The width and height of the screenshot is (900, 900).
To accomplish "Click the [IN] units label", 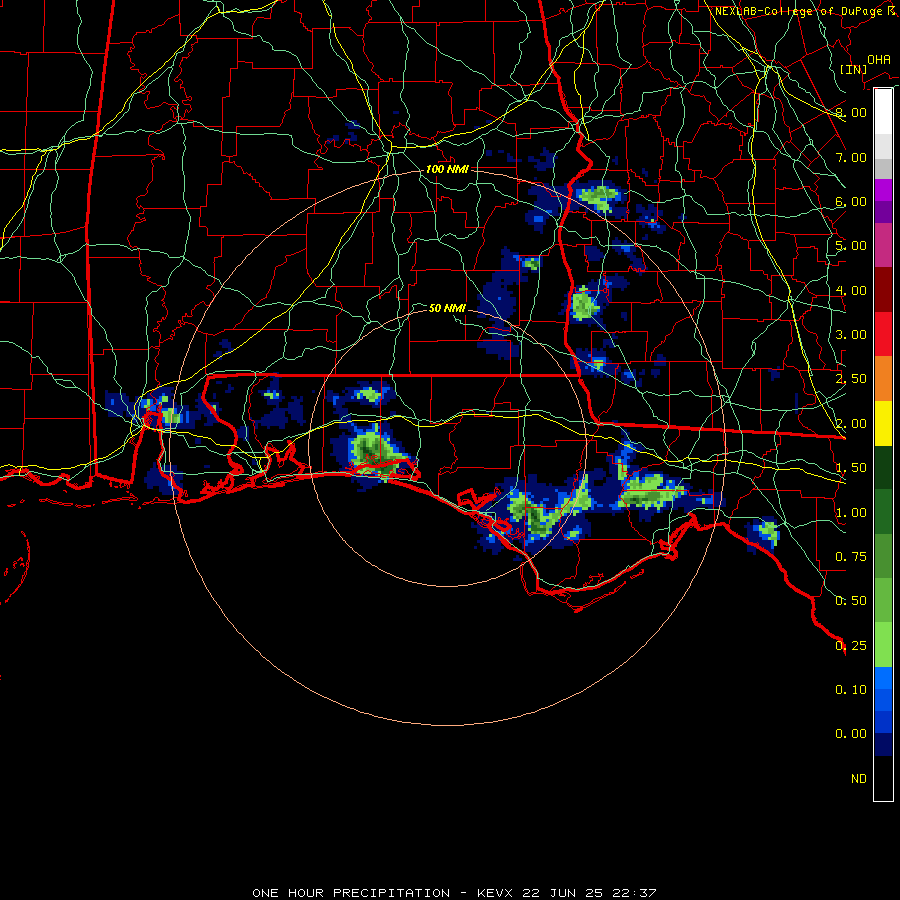I will [x=853, y=69].
